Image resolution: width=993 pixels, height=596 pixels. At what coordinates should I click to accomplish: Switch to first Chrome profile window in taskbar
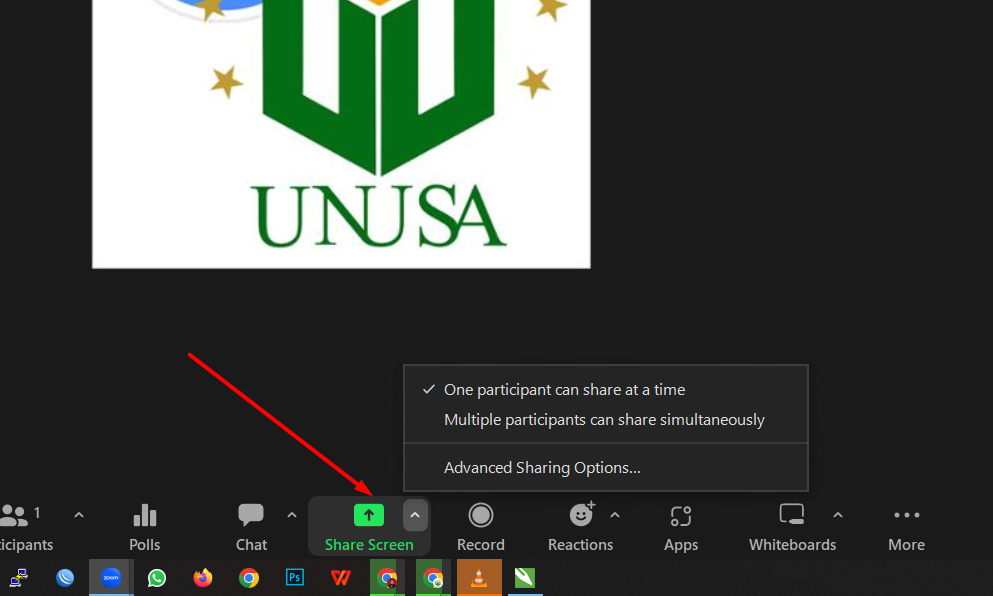[387, 578]
